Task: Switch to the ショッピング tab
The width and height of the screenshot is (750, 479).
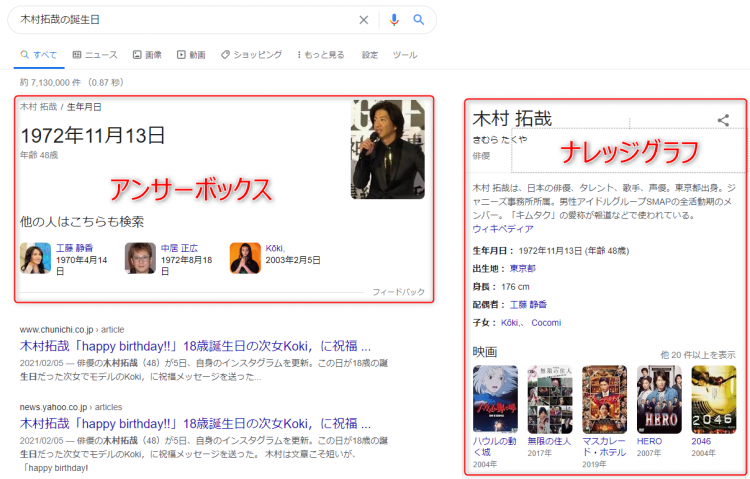Action: [x=251, y=55]
